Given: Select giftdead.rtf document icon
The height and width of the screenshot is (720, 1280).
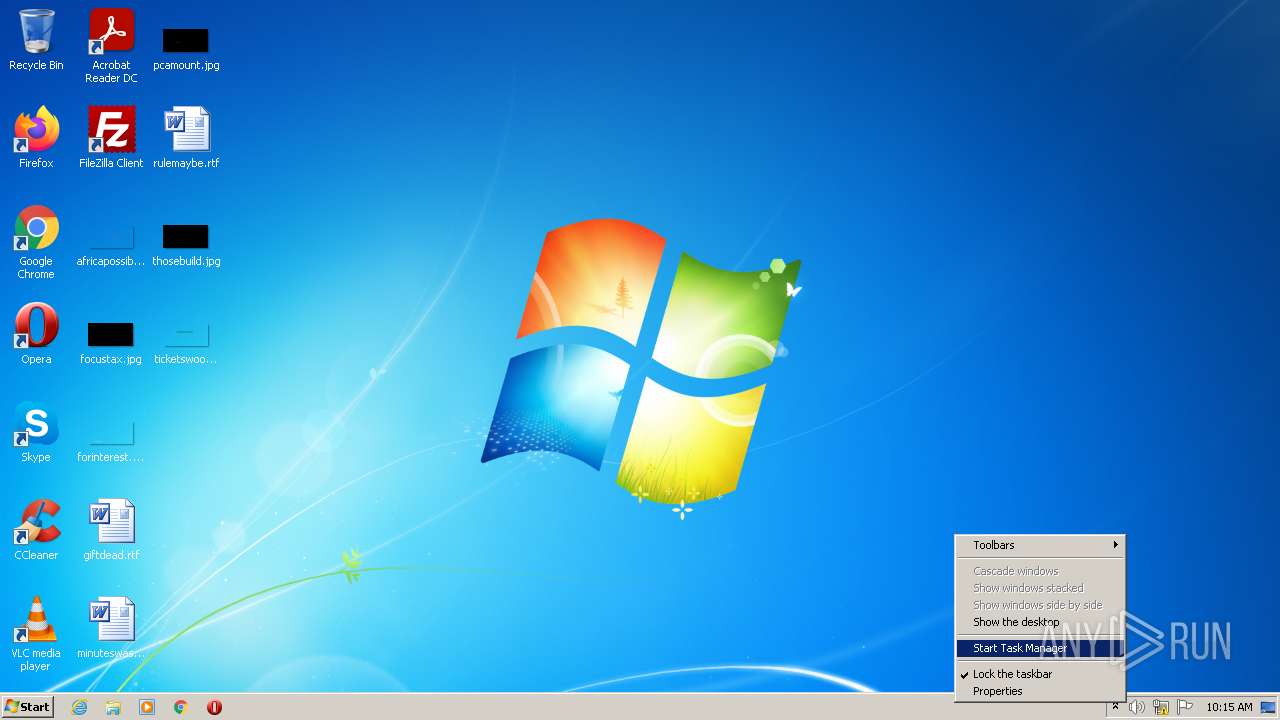Looking at the screenshot, I should point(111,530).
